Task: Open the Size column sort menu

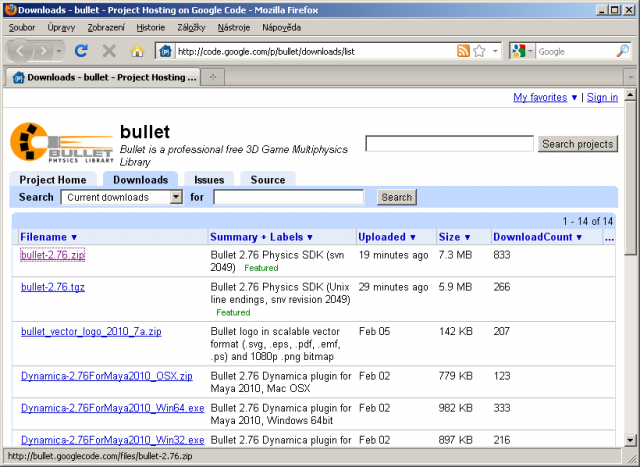Action: pyautogui.click(x=467, y=237)
